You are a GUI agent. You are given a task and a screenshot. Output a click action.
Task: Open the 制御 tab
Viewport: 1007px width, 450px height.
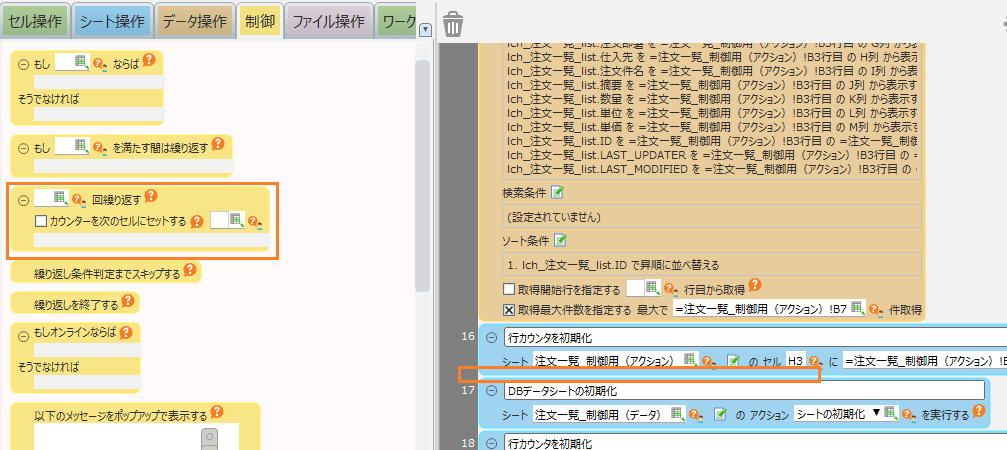point(258,22)
